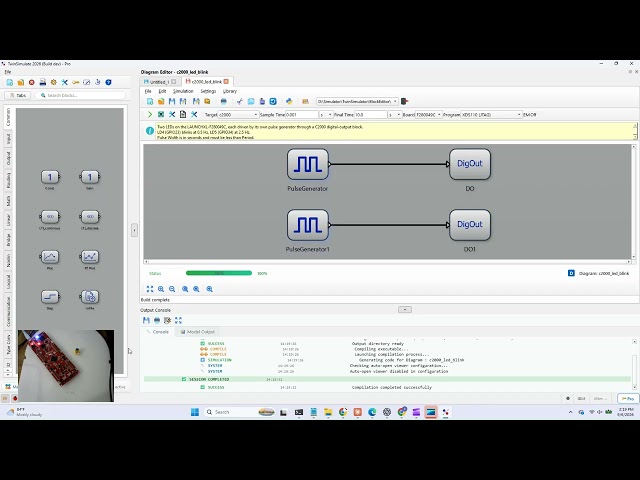Select the Input palette category tab

(x=8, y=139)
